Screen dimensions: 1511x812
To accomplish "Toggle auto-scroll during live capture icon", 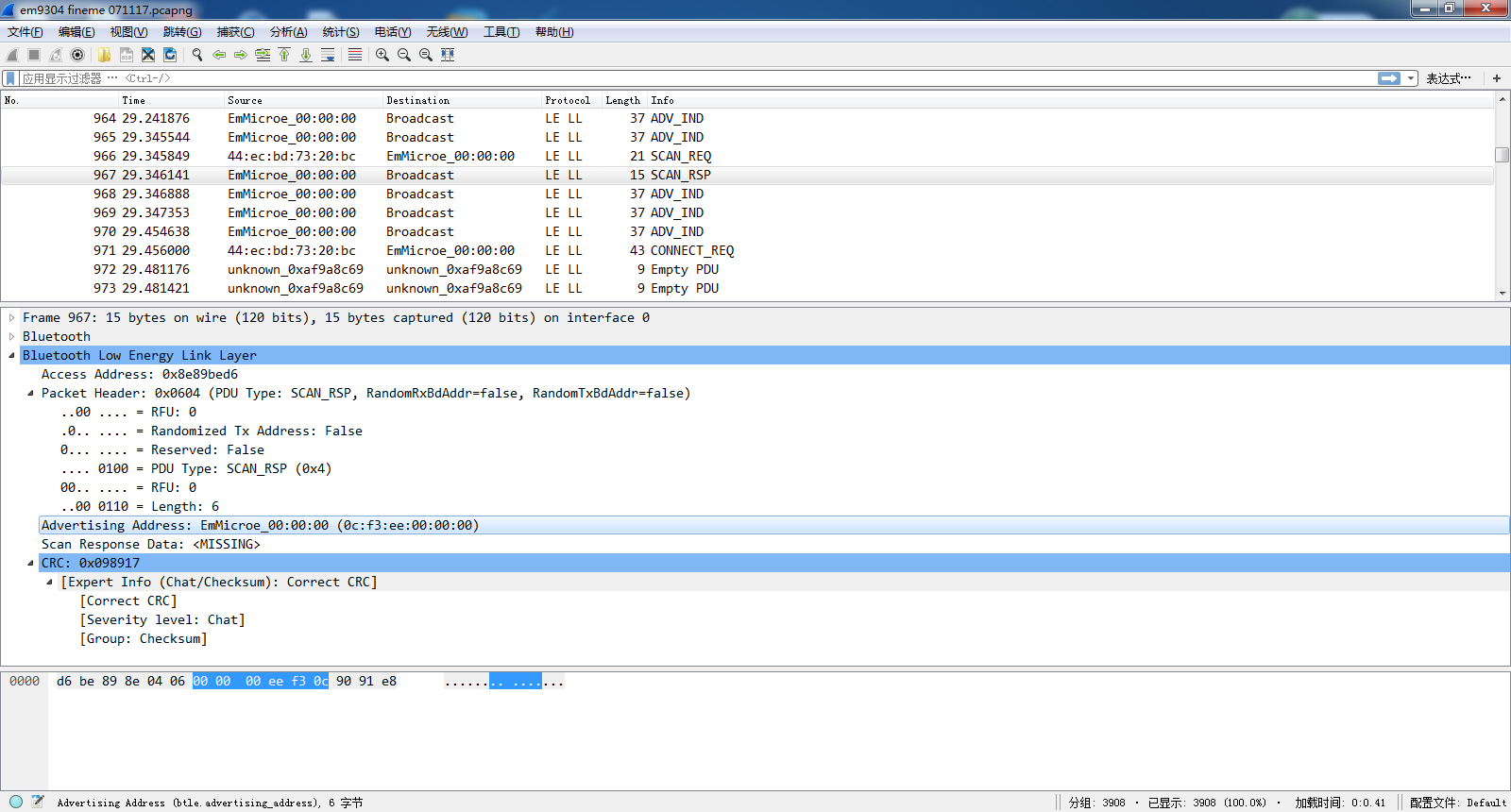I will coord(328,55).
